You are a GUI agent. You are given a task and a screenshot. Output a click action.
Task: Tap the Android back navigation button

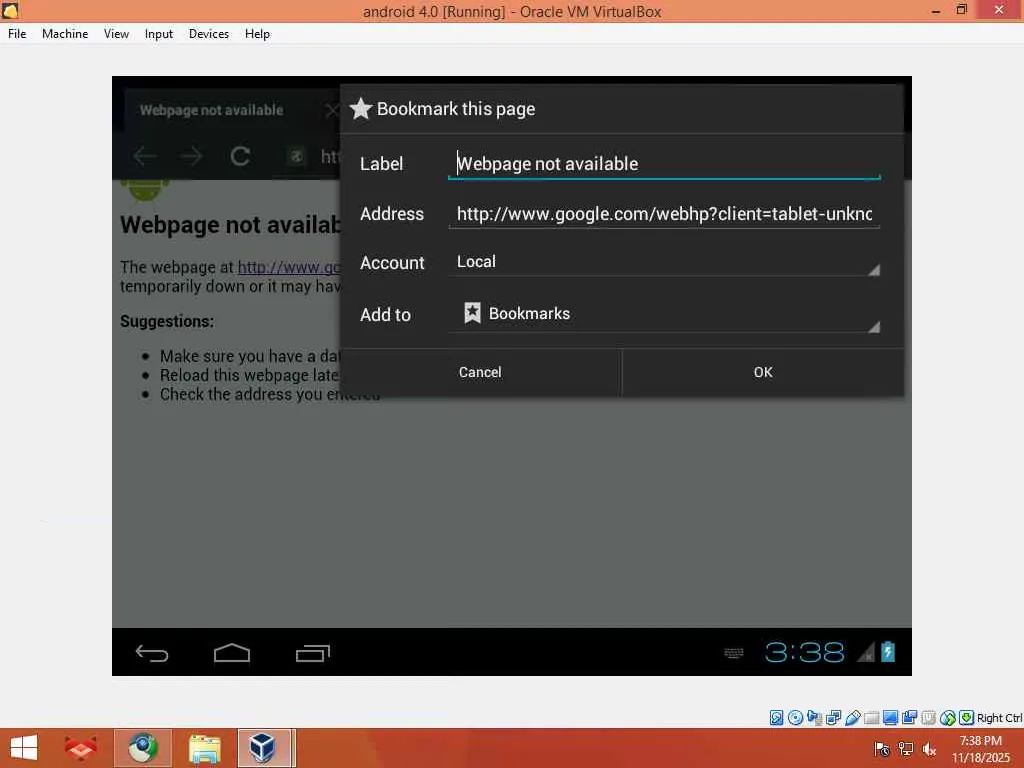tap(152, 652)
